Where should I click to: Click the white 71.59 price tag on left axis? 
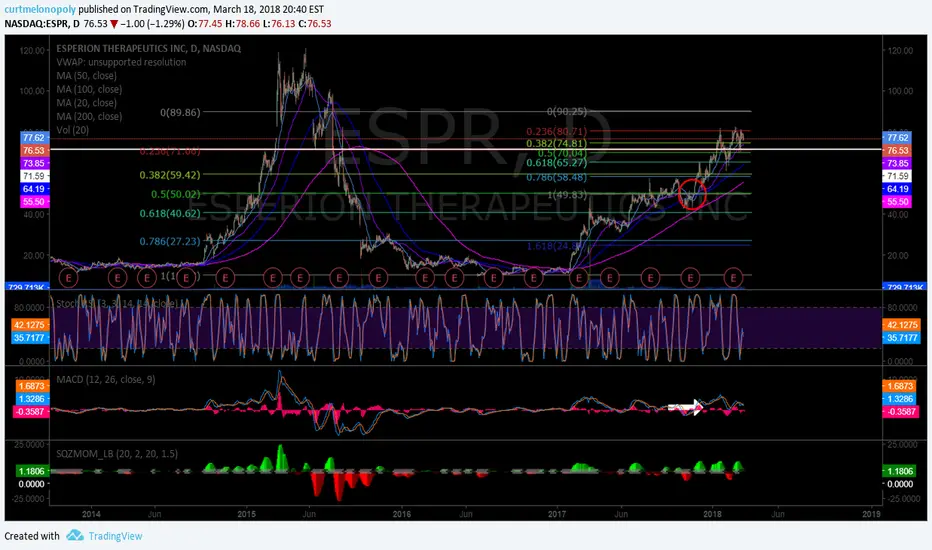click(34, 176)
